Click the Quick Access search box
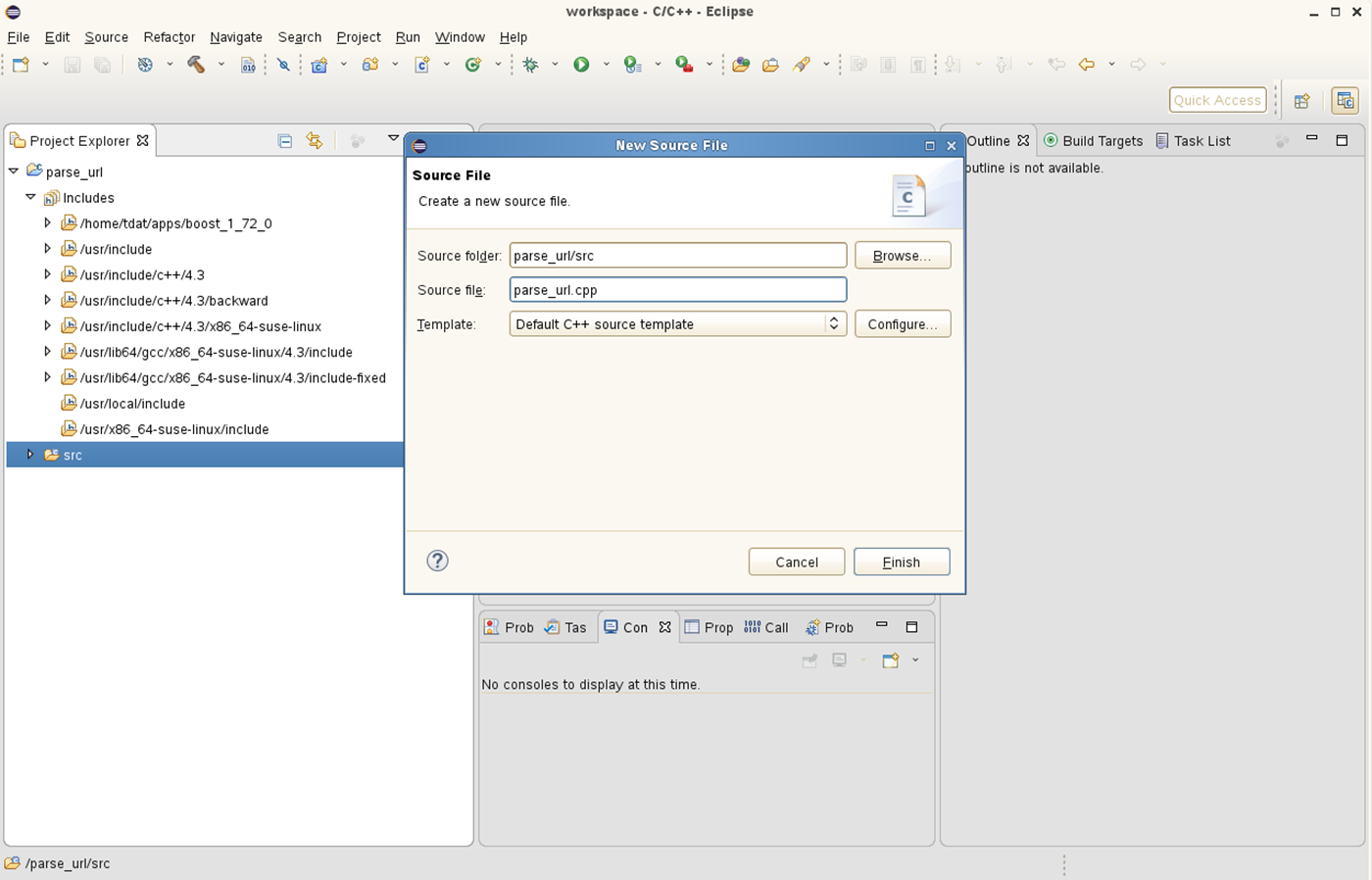This screenshot has height=880, width=1372. point(1217,100)
